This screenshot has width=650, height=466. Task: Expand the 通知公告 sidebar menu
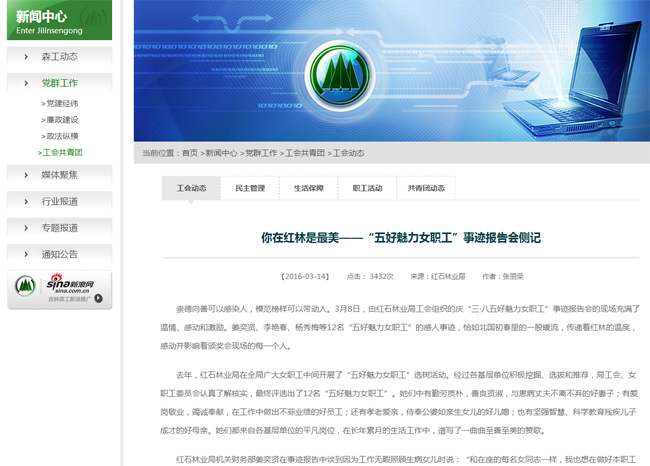[x=59, y=254]
